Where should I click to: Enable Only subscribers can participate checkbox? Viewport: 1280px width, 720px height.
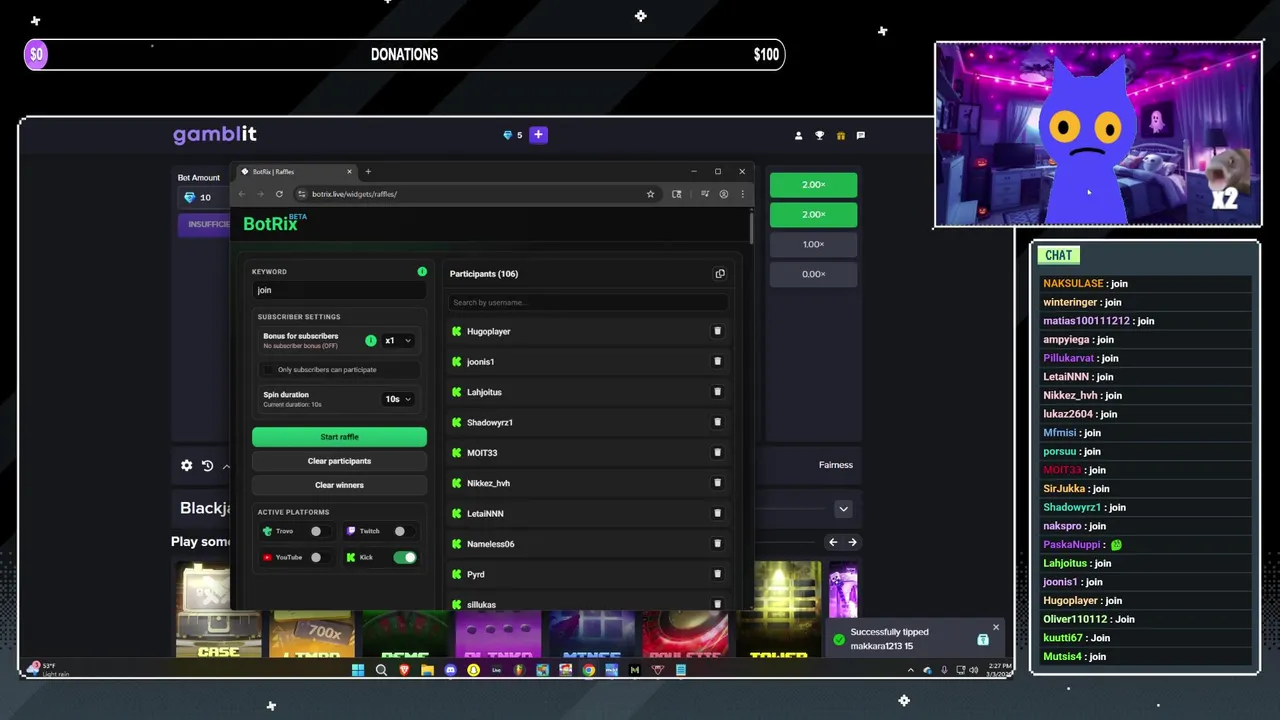[x=268, y=370]
